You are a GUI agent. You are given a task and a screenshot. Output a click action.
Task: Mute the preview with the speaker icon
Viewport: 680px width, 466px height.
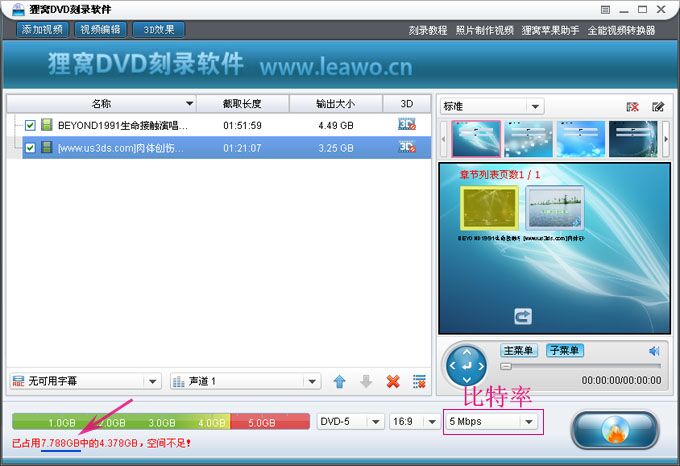[654, 351]
